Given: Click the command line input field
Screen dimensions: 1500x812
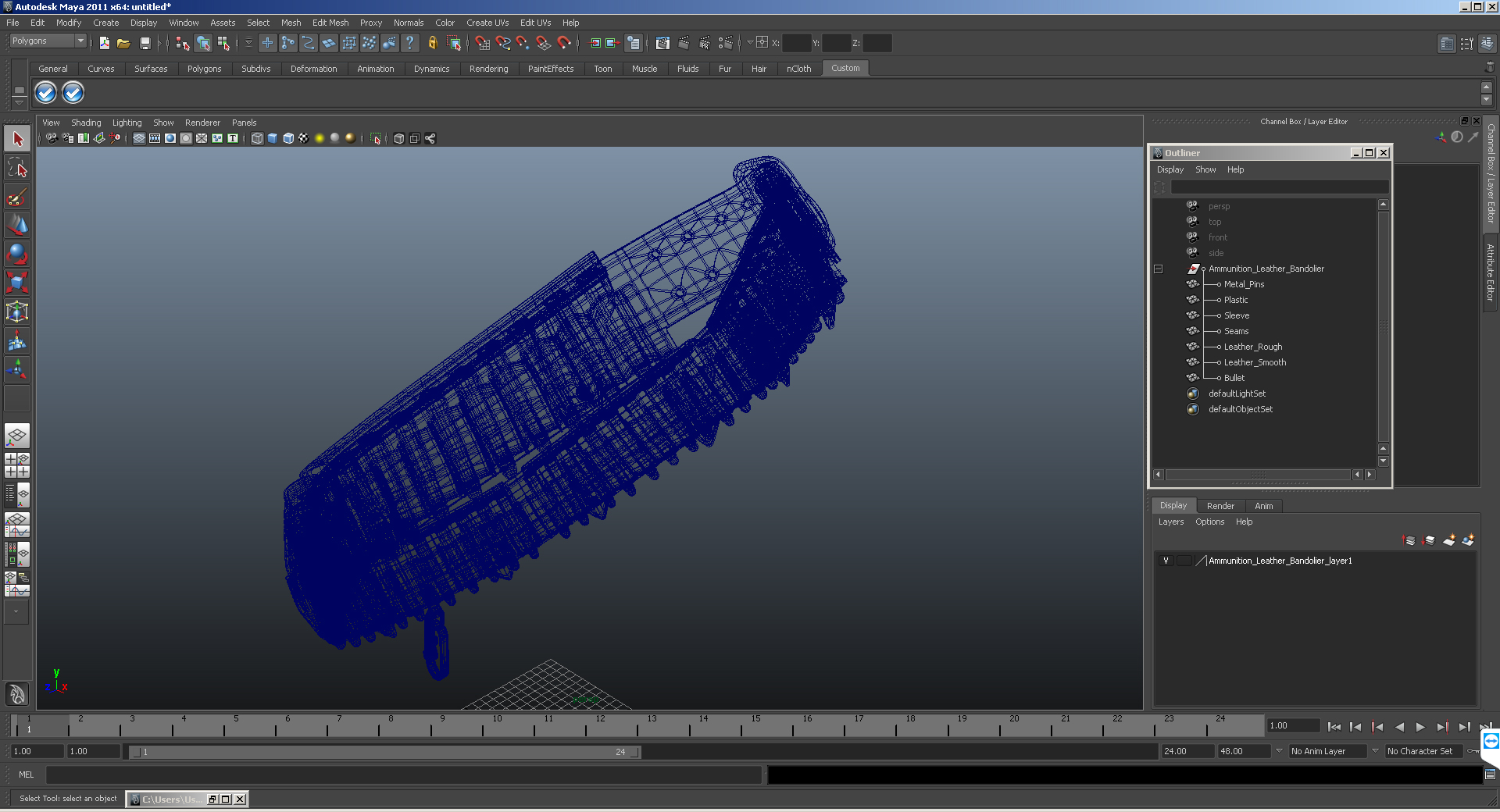Looking at the screenshot, I should (x=404, y=775).
